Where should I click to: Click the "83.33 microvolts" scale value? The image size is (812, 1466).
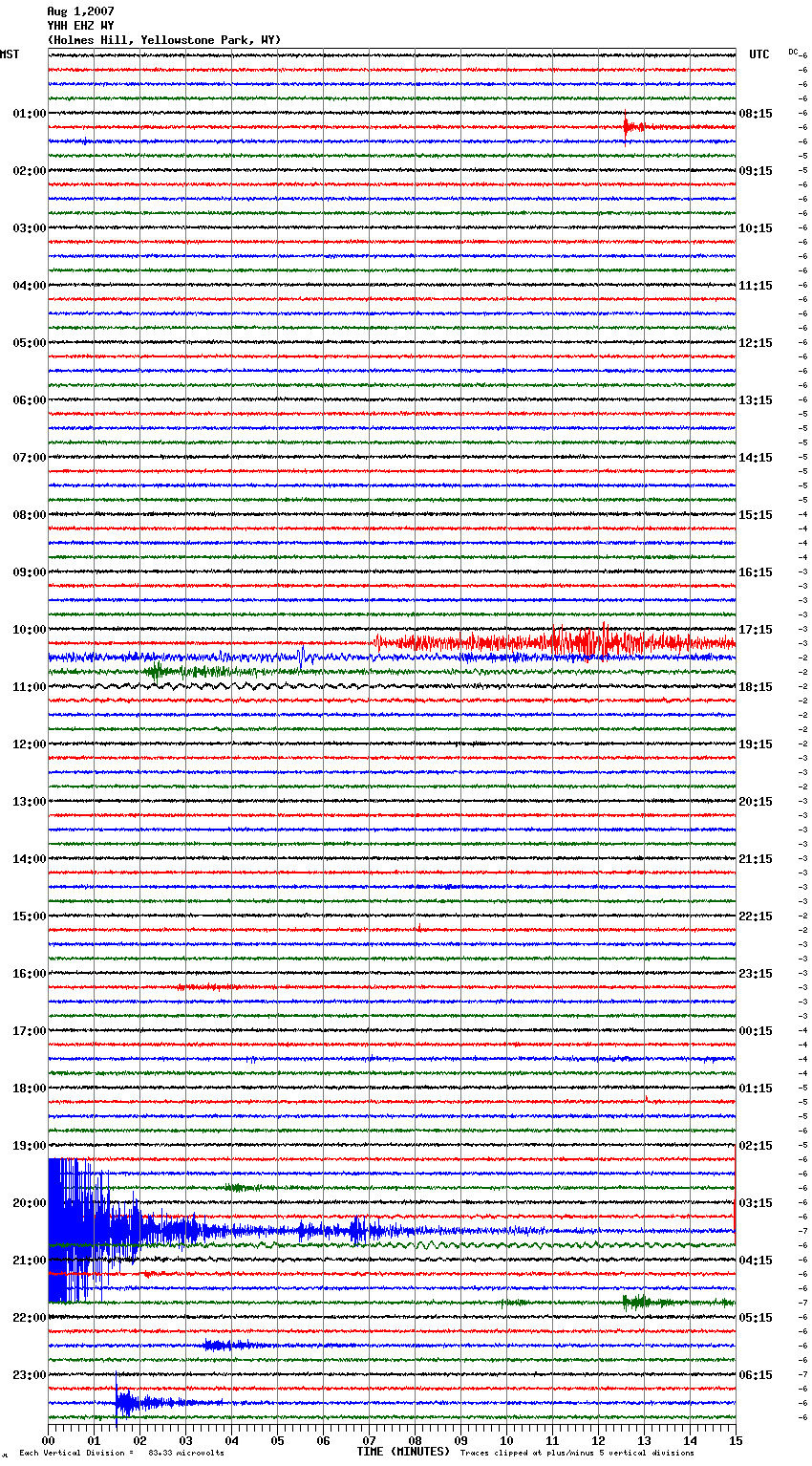pos(186,1453)
